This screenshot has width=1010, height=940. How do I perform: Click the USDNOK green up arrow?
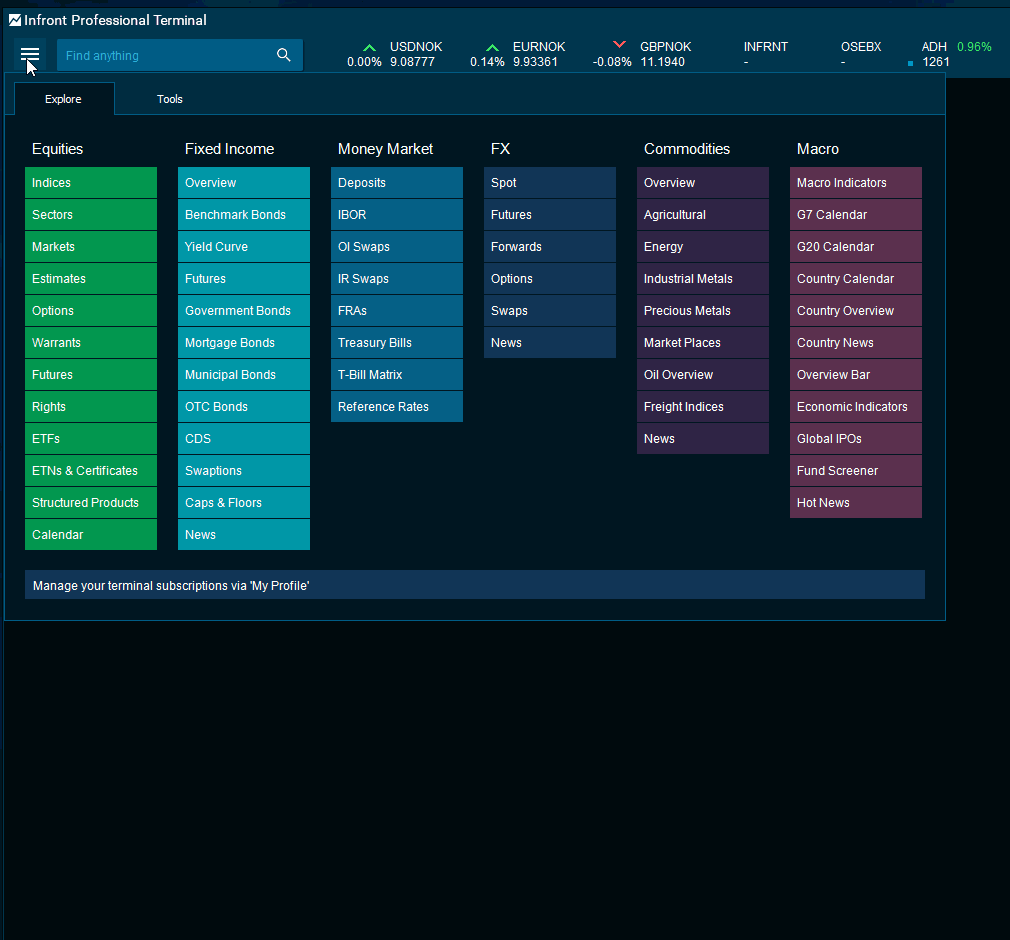coord(370,47)
